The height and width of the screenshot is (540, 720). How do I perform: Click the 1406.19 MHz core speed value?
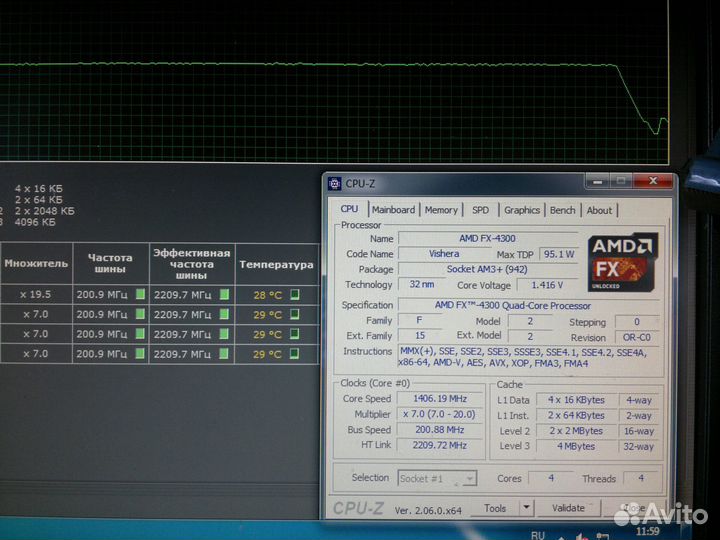click(440, 399)
